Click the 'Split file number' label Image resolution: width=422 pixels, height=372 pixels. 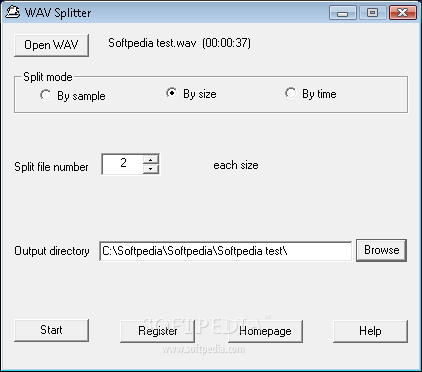pyautogui.click(x=51, y=167)
